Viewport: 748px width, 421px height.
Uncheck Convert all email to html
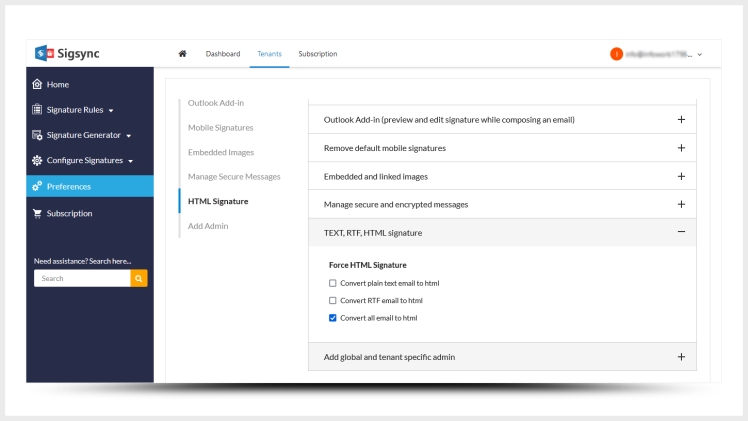(333, 318)
